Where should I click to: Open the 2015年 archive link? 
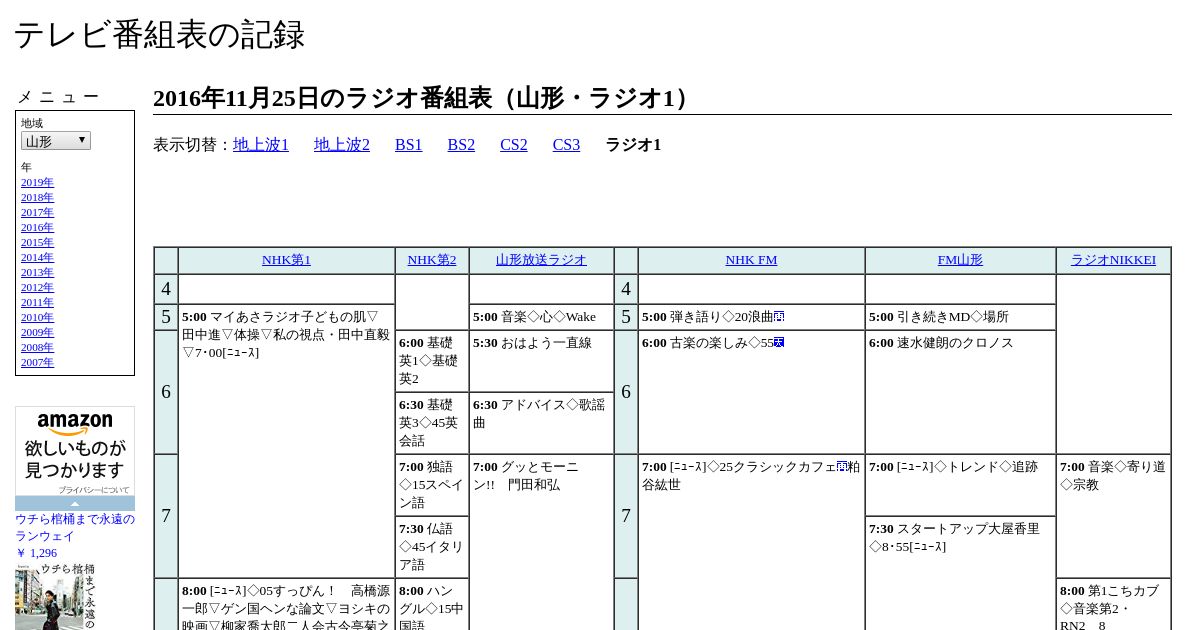37,243
